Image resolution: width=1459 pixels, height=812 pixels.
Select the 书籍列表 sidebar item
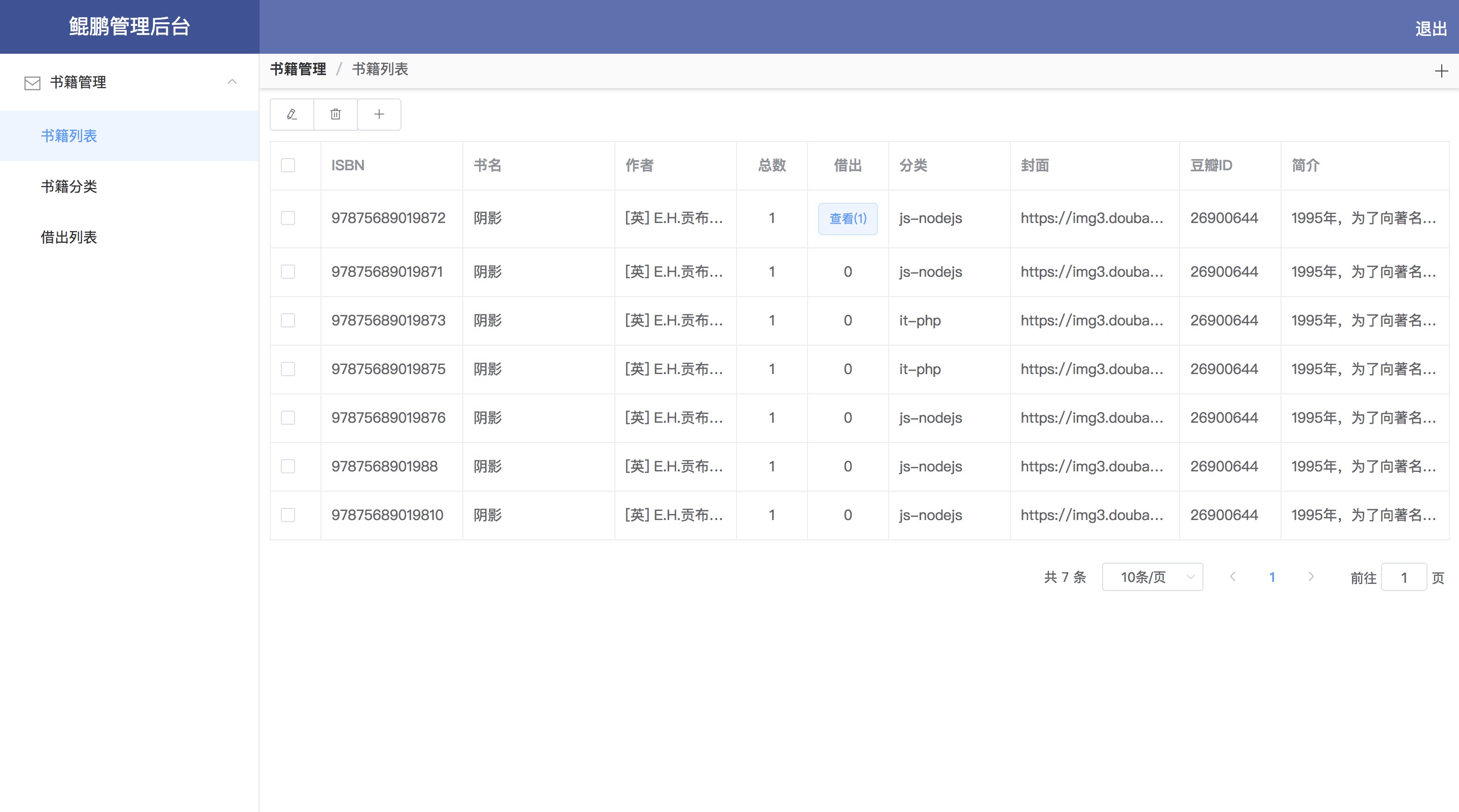tap(69, 136)
